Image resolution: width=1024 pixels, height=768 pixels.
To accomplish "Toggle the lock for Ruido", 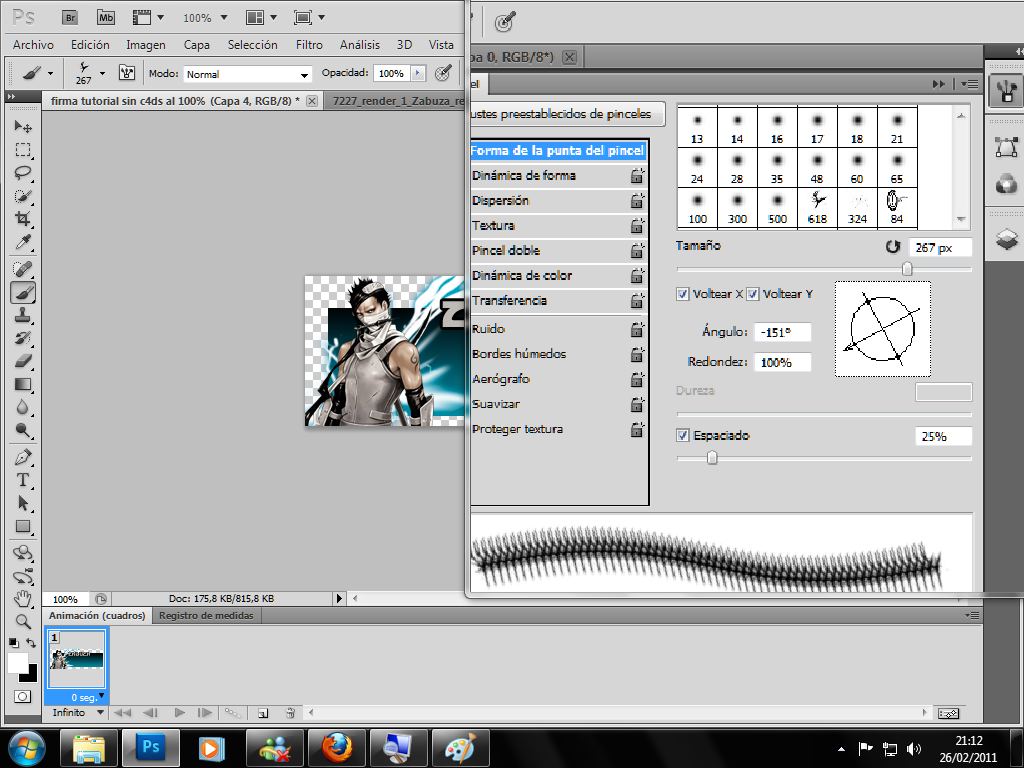I will pyautogui.click(x=637, y=329).
